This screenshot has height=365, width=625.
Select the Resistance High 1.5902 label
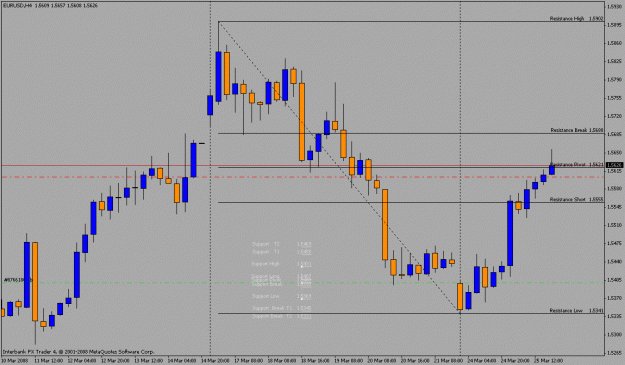coord(576,19)
